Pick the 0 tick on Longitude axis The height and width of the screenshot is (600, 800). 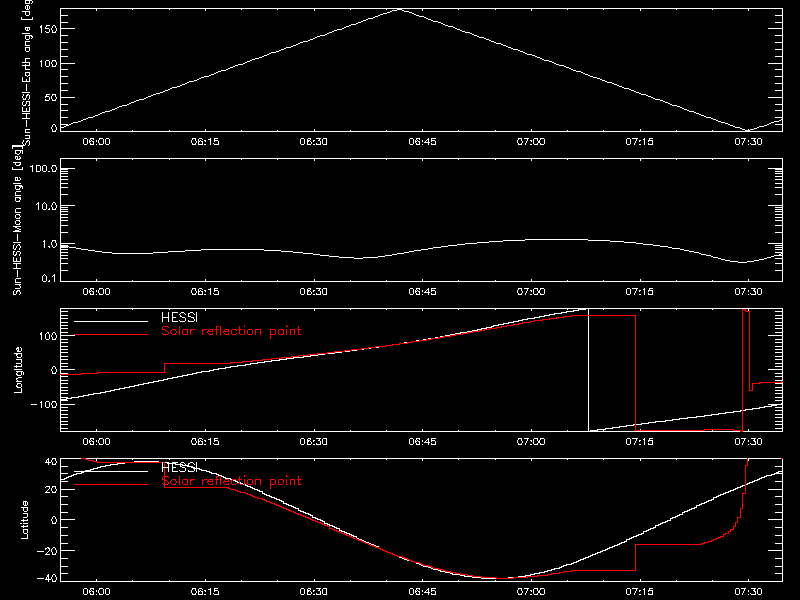click(54, 370)
